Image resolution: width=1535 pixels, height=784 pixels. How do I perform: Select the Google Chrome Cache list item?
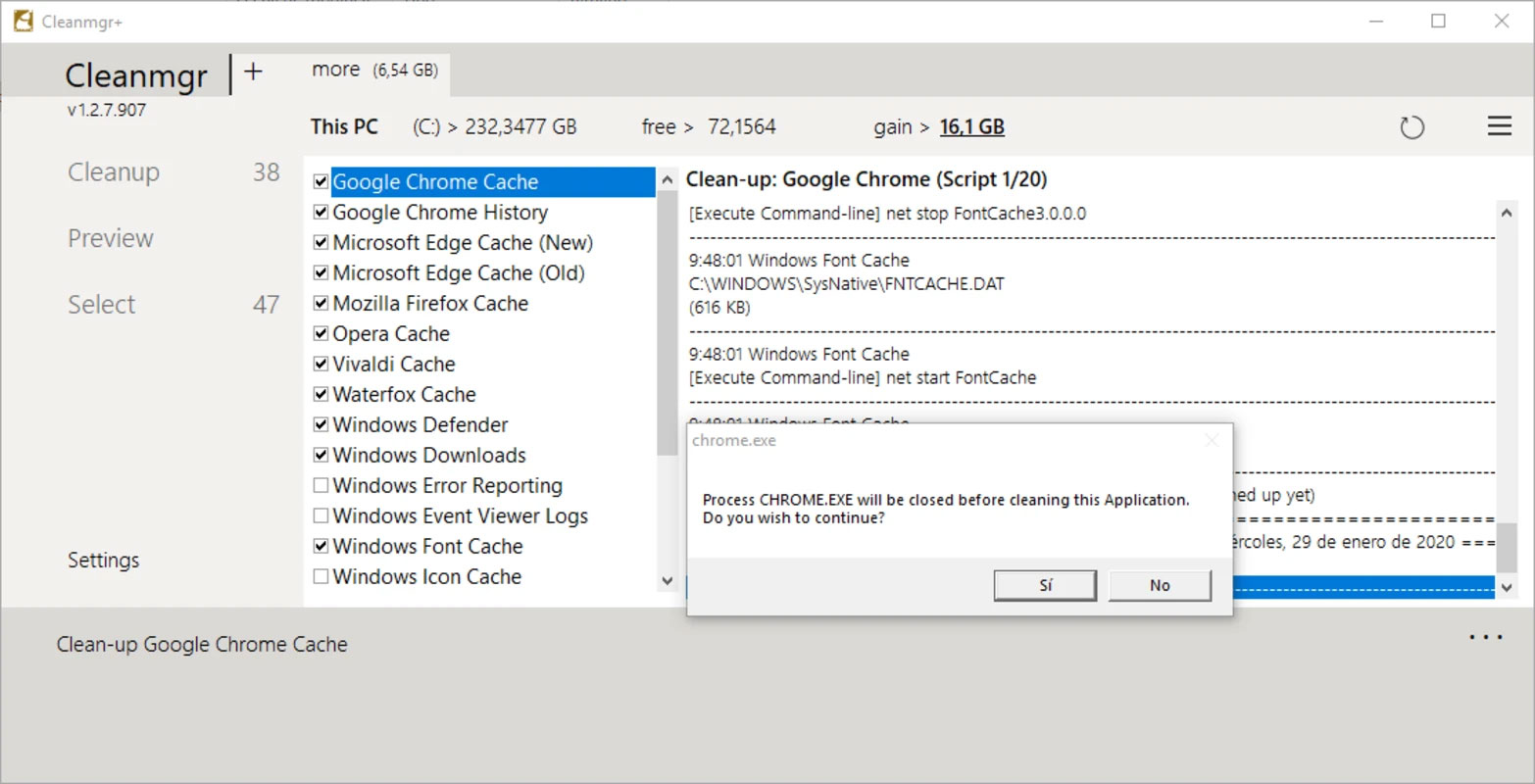click(x=435, y=182)
